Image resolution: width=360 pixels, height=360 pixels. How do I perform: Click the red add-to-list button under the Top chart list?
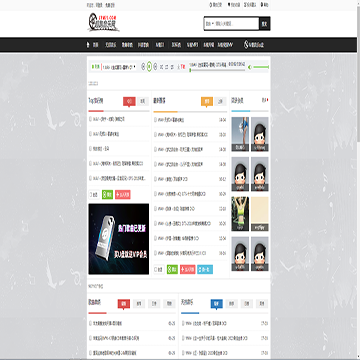[x=123, y=195]
